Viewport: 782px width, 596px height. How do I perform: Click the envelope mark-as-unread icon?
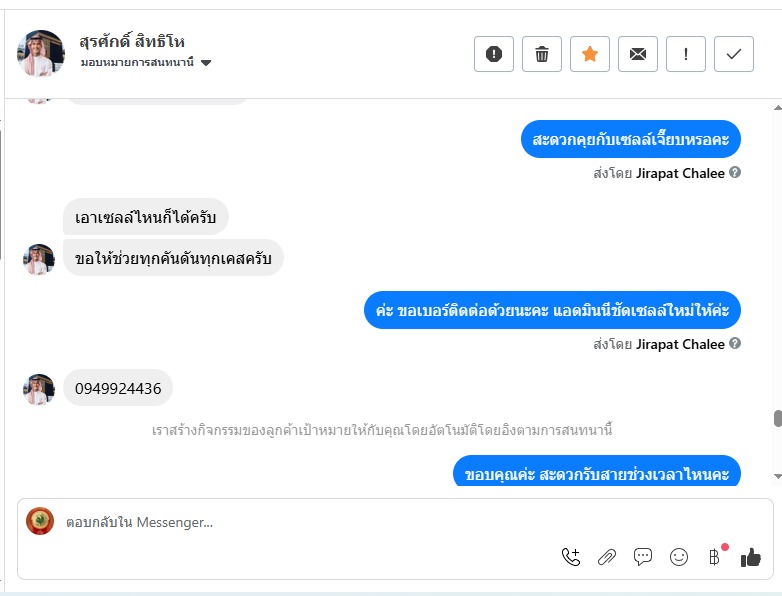click(x=638, y=54)
